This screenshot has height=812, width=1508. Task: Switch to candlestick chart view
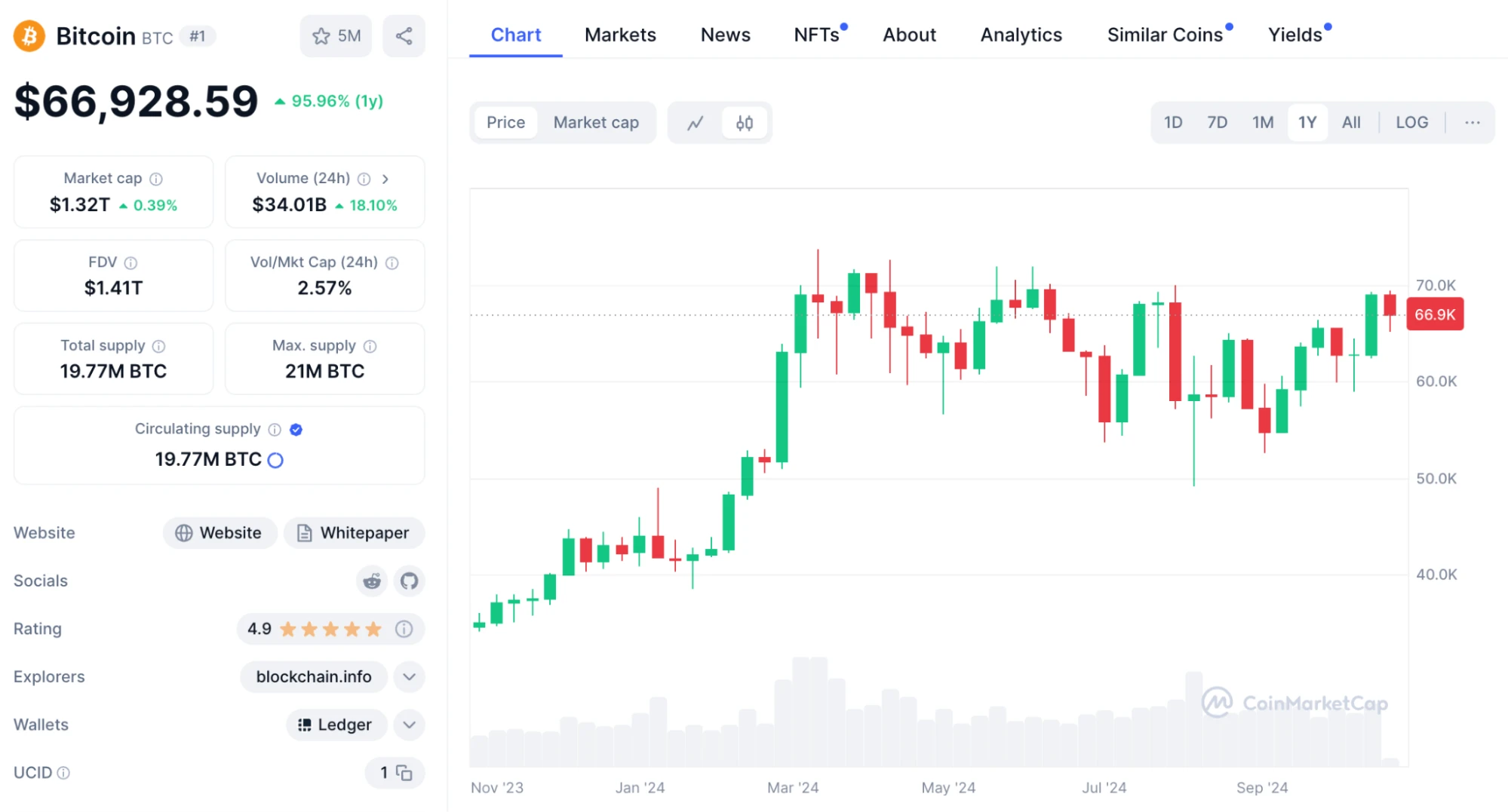coord(745,123)
